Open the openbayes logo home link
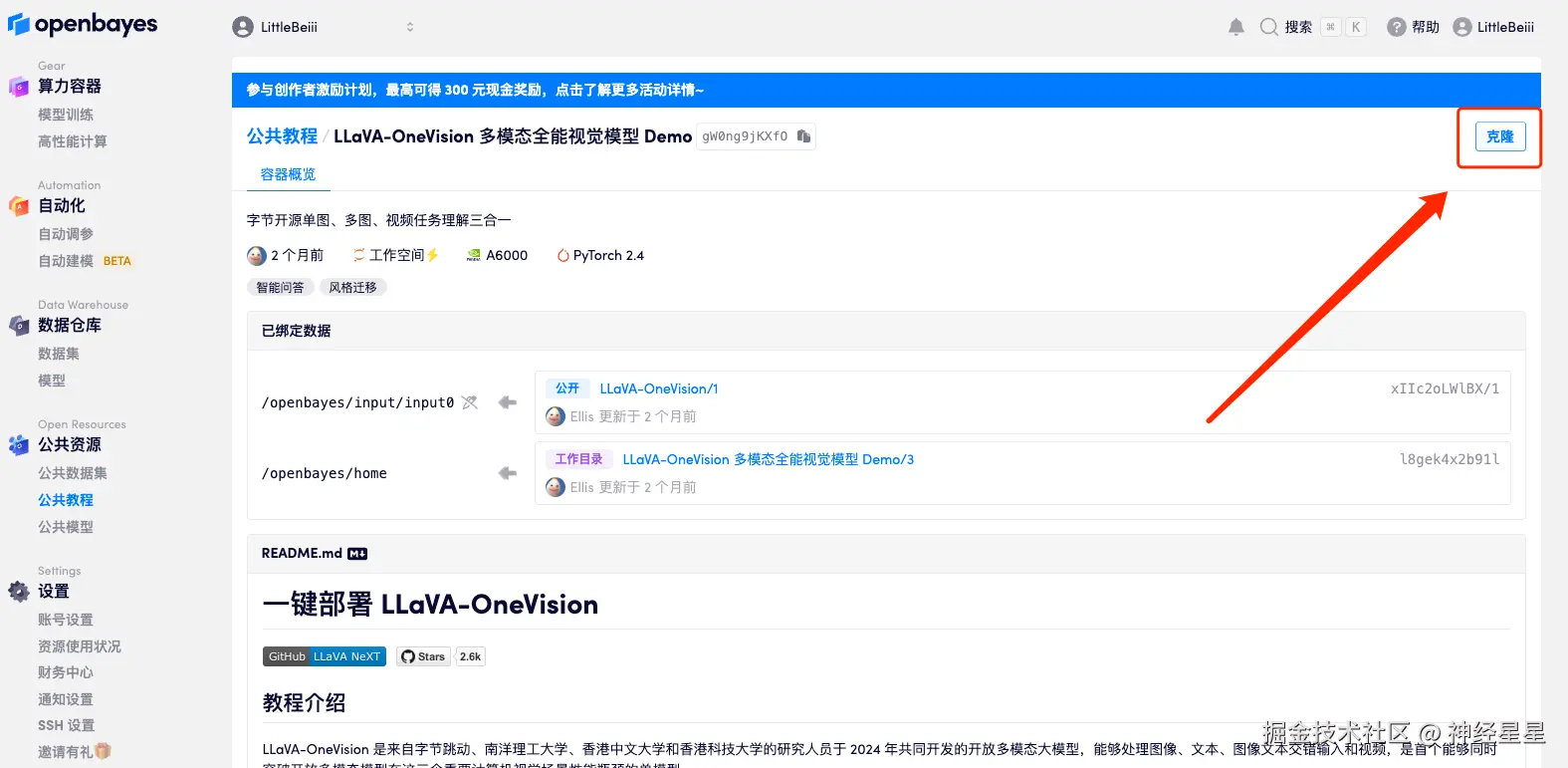Image resolution: width=1568 pixels, height=768 pixels. click(83, 24)
